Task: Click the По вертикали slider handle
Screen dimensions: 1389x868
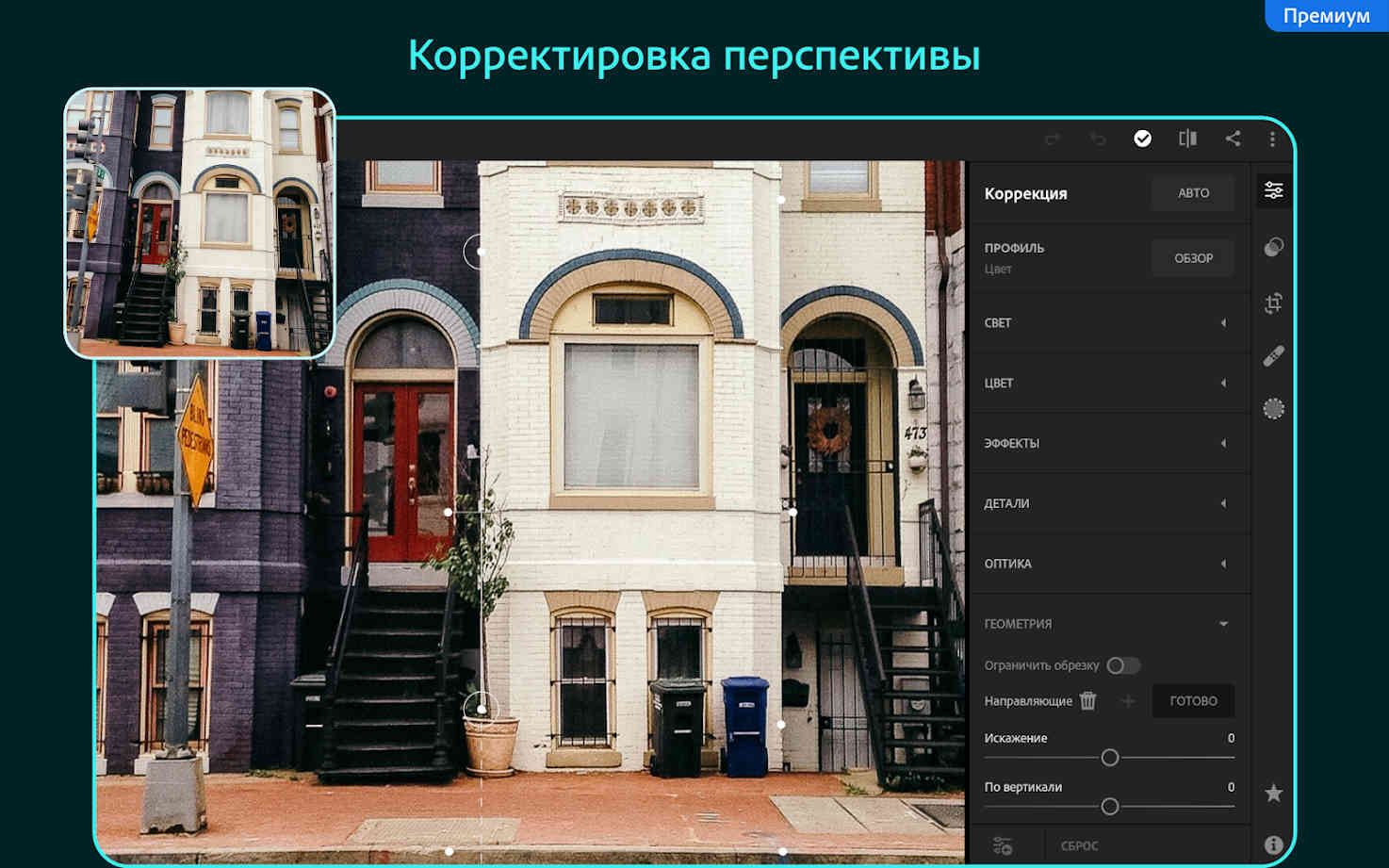Action: [1110, 807]
